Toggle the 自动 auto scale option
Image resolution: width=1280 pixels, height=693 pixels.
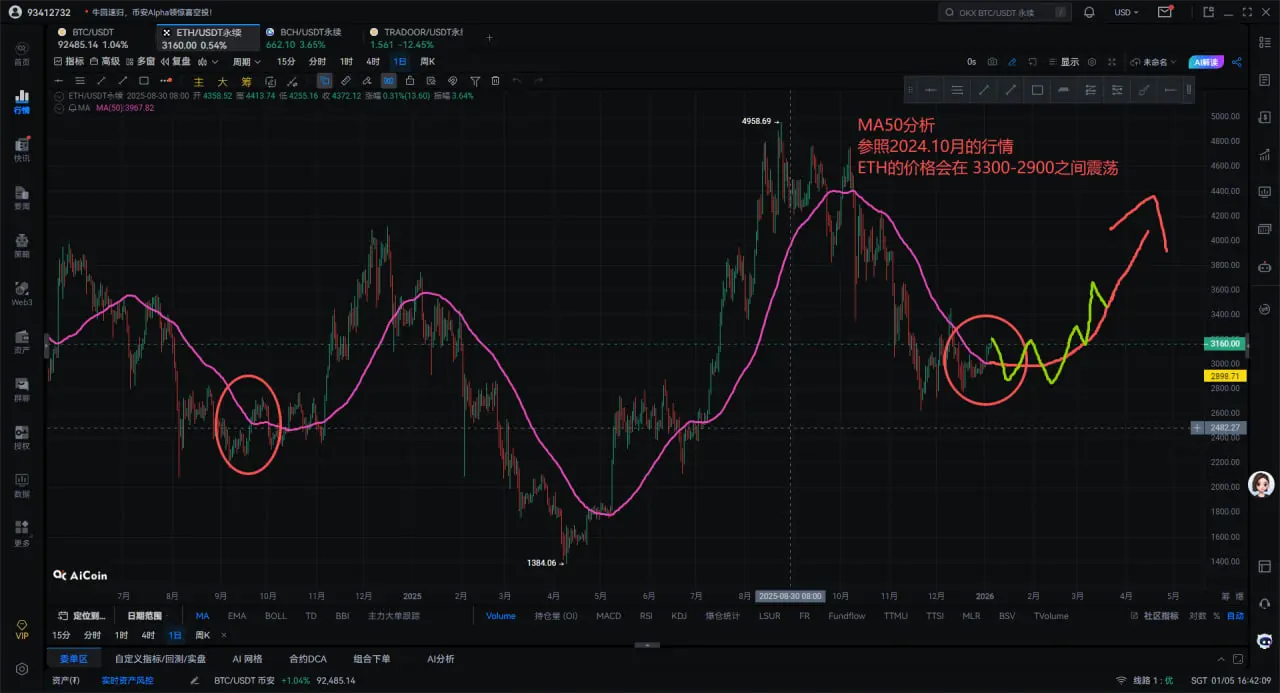click(1236, 616)
